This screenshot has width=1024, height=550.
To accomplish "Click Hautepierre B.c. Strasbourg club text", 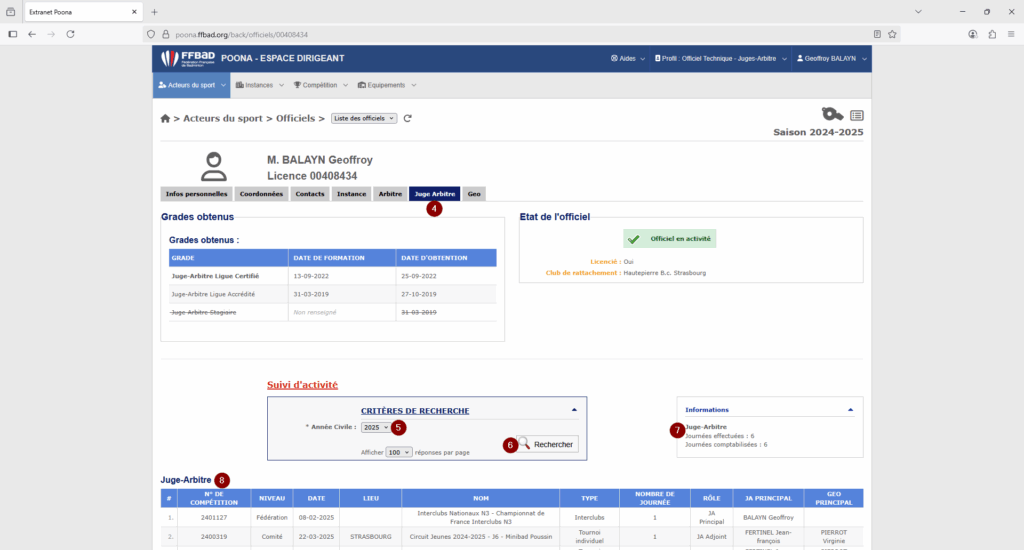I will click(x=665, y=273).
